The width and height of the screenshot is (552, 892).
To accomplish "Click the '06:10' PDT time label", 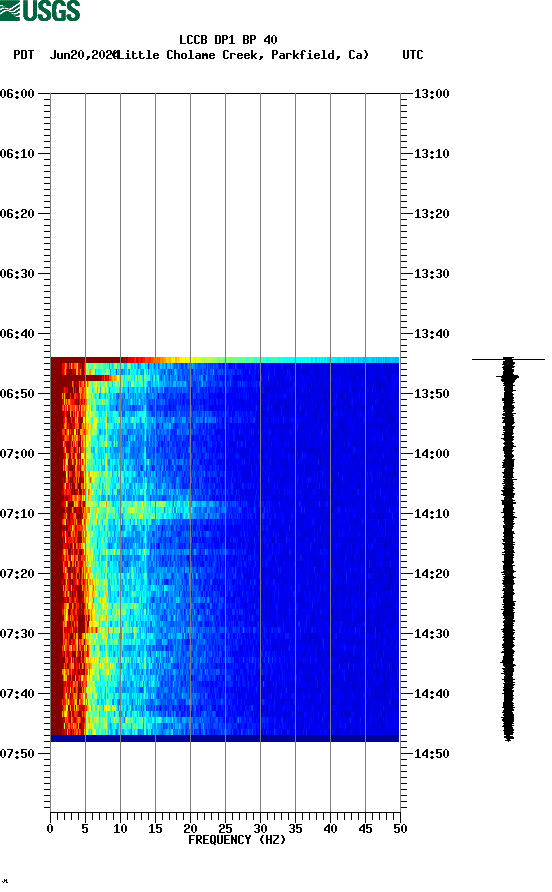I will (17, 154).
